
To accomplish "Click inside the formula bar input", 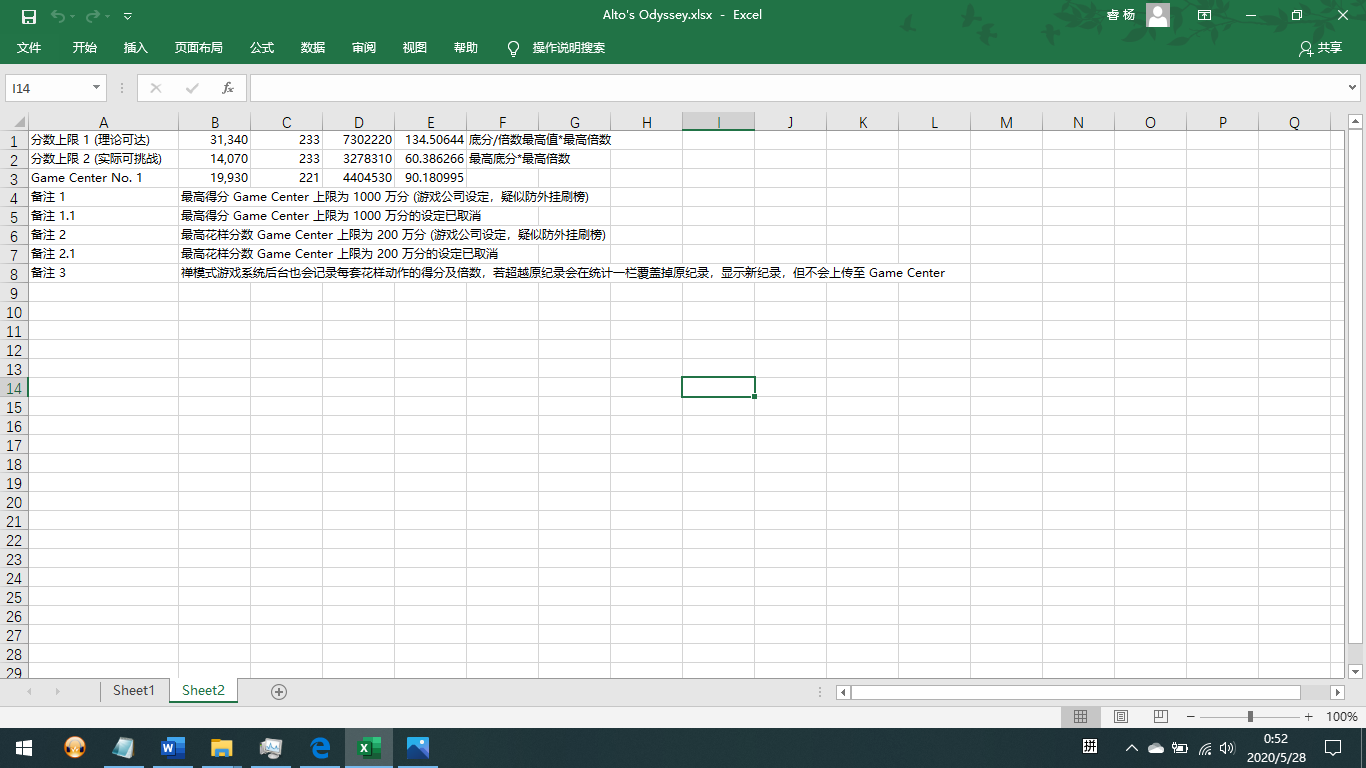I will [x=798, y=88].
